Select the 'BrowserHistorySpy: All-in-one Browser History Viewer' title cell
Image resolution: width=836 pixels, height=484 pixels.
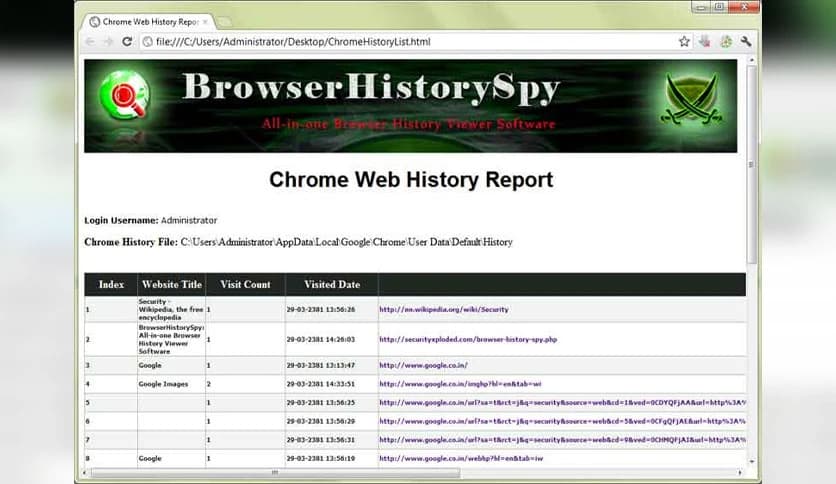click(171, 340)
